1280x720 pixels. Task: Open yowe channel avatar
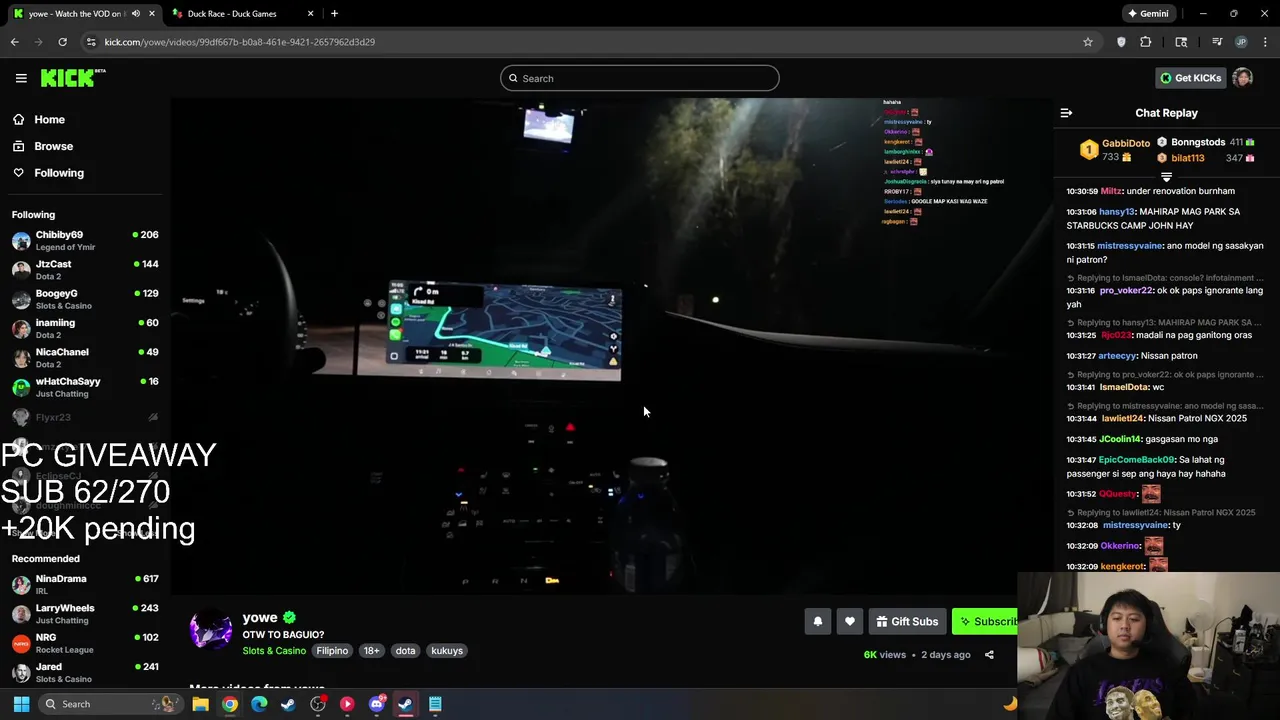pyautogui.click(x=211, y=631)
